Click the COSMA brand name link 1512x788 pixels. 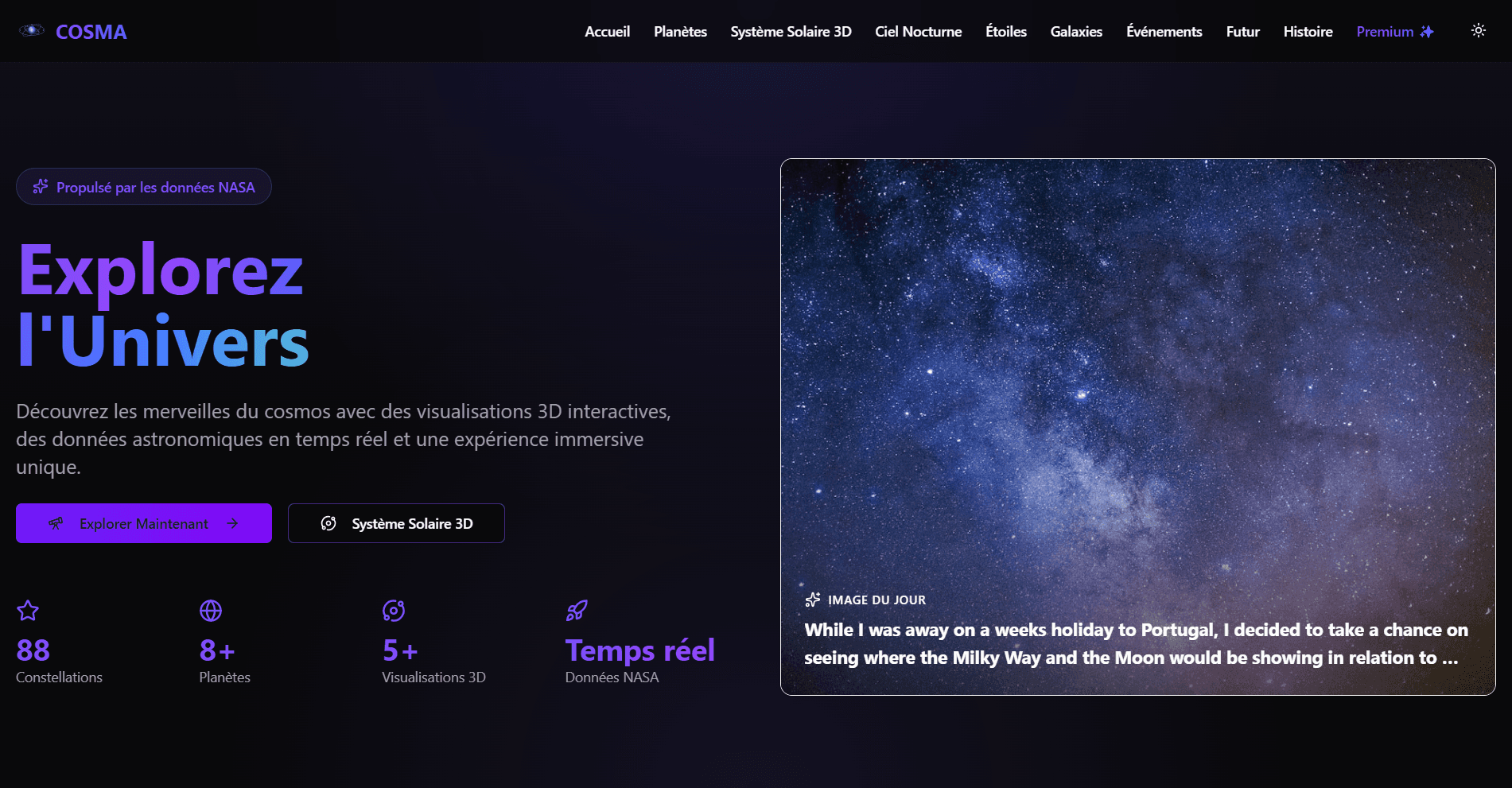point(91,32)
